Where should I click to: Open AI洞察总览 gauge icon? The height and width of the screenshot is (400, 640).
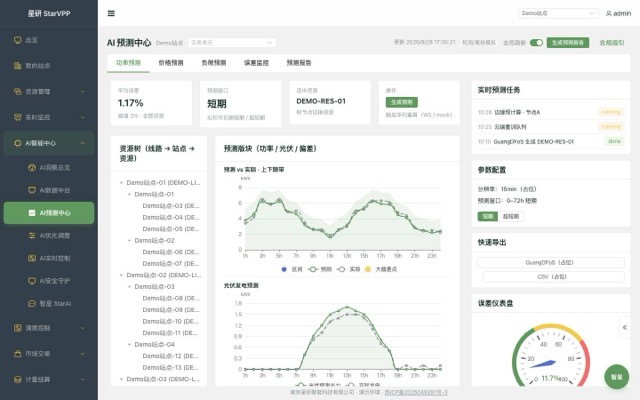[x=32, y=167]
